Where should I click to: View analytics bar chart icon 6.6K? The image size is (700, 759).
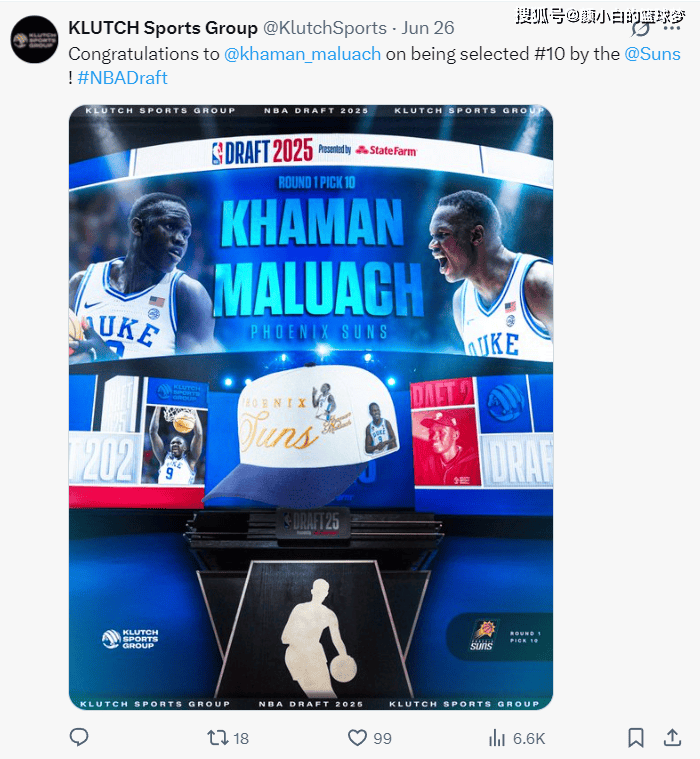(x=497, y=738)
